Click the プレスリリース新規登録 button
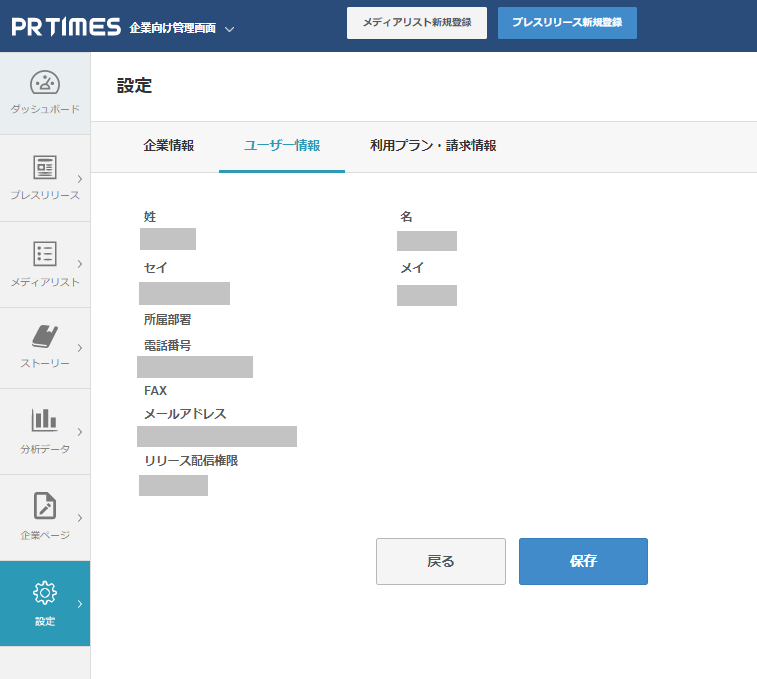757x679 pixels. pos(567,22)
